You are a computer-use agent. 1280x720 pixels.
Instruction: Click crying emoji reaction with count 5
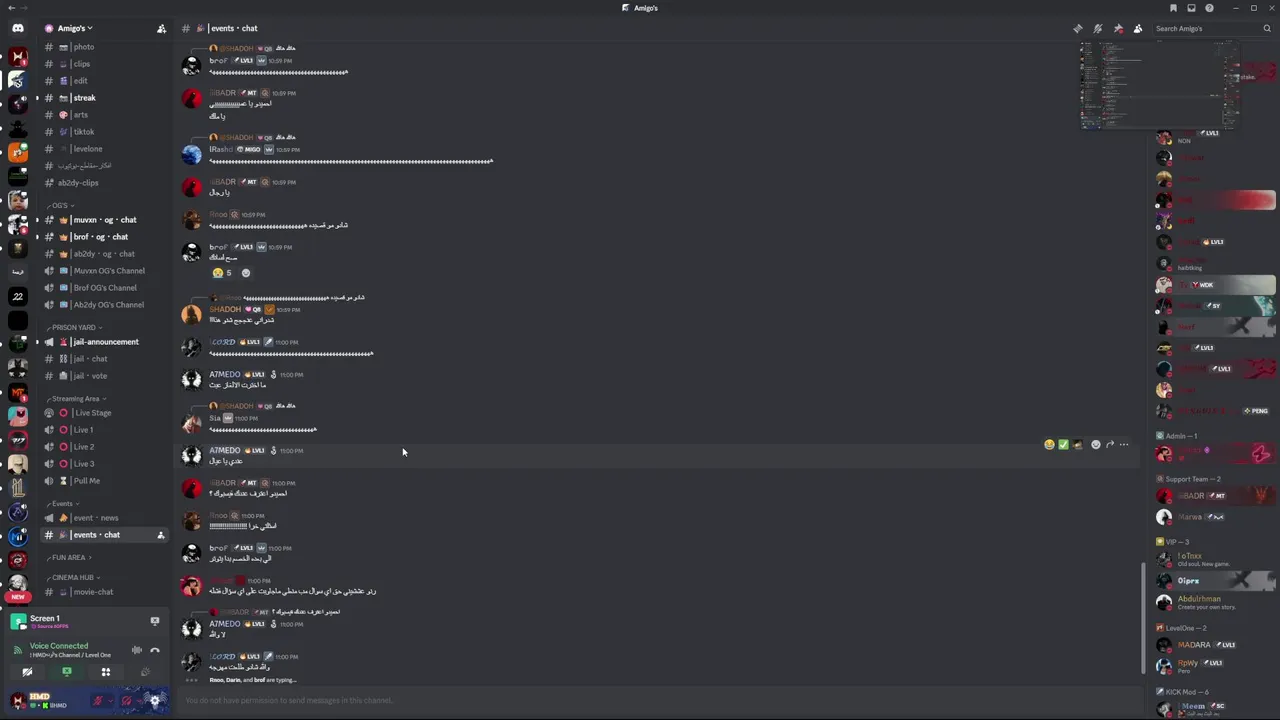pos(222,273)
